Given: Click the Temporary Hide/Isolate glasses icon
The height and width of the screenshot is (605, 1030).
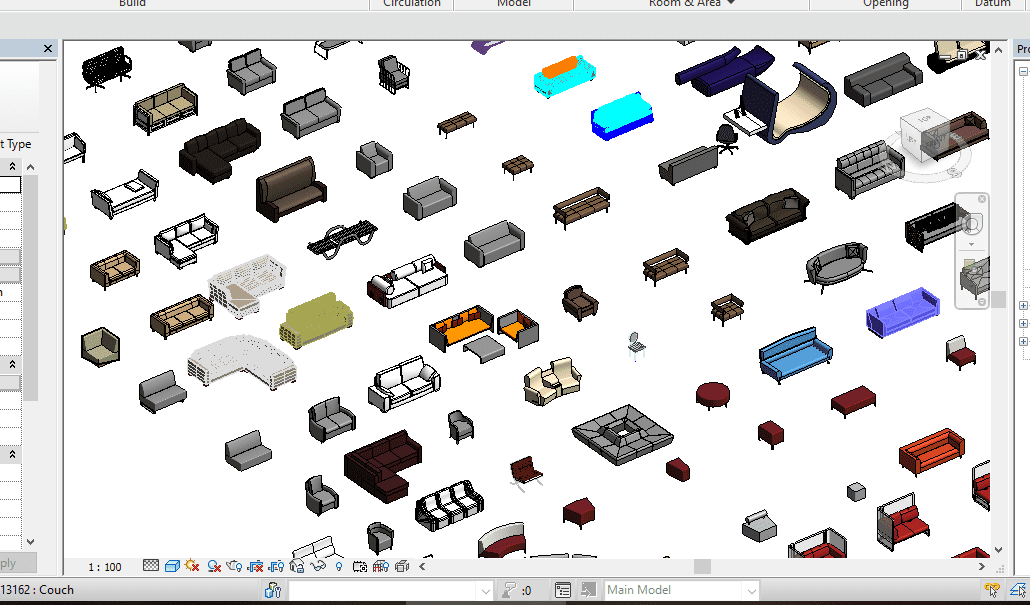Looking at the screenshot, I should [319, 567].
